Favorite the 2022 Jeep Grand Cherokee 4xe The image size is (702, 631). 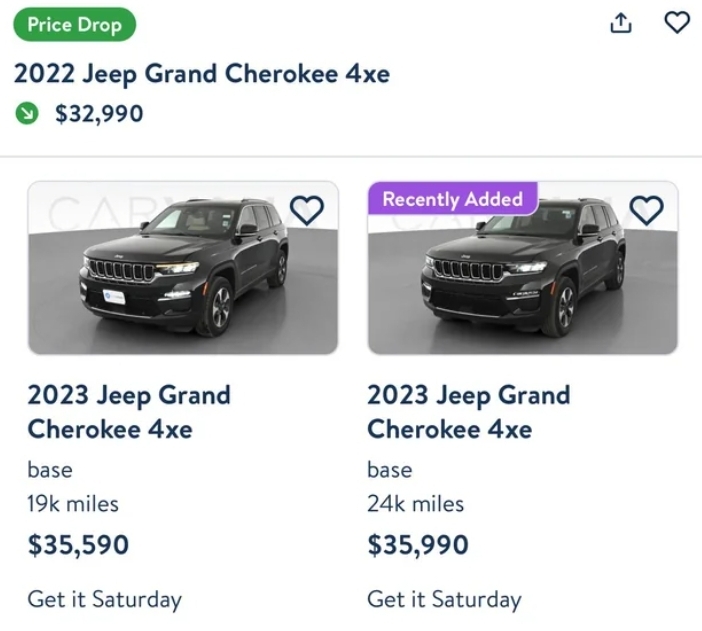[677, 22]
